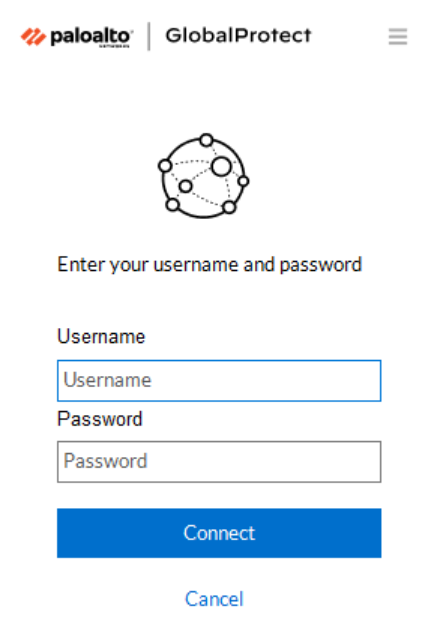The height and width of the screenshot is (631, 431).
Task: Click the Cancel link
Action: tap(214, 599)
